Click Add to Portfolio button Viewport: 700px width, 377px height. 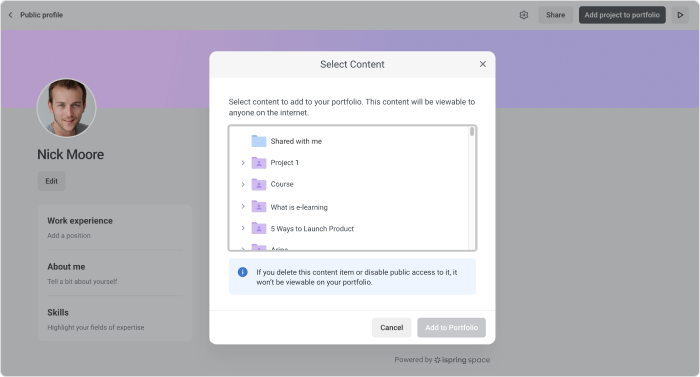(x=451, y=327)
